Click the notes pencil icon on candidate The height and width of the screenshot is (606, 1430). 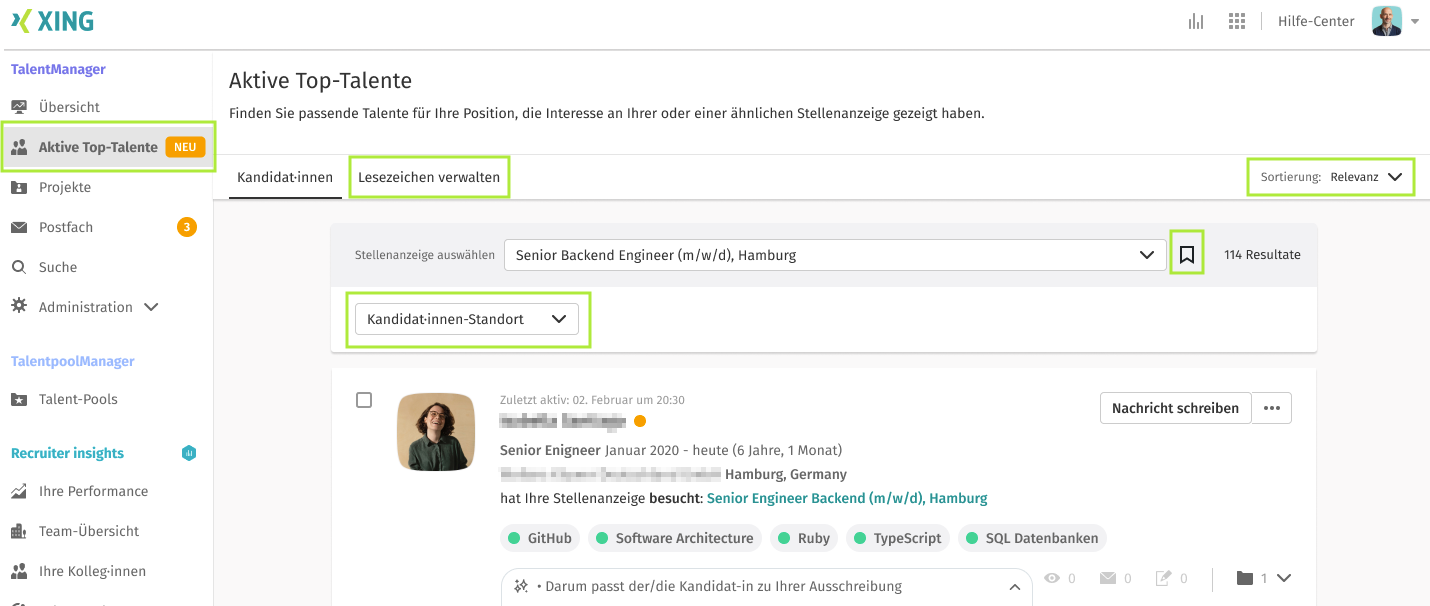(x=1163, y=578)
